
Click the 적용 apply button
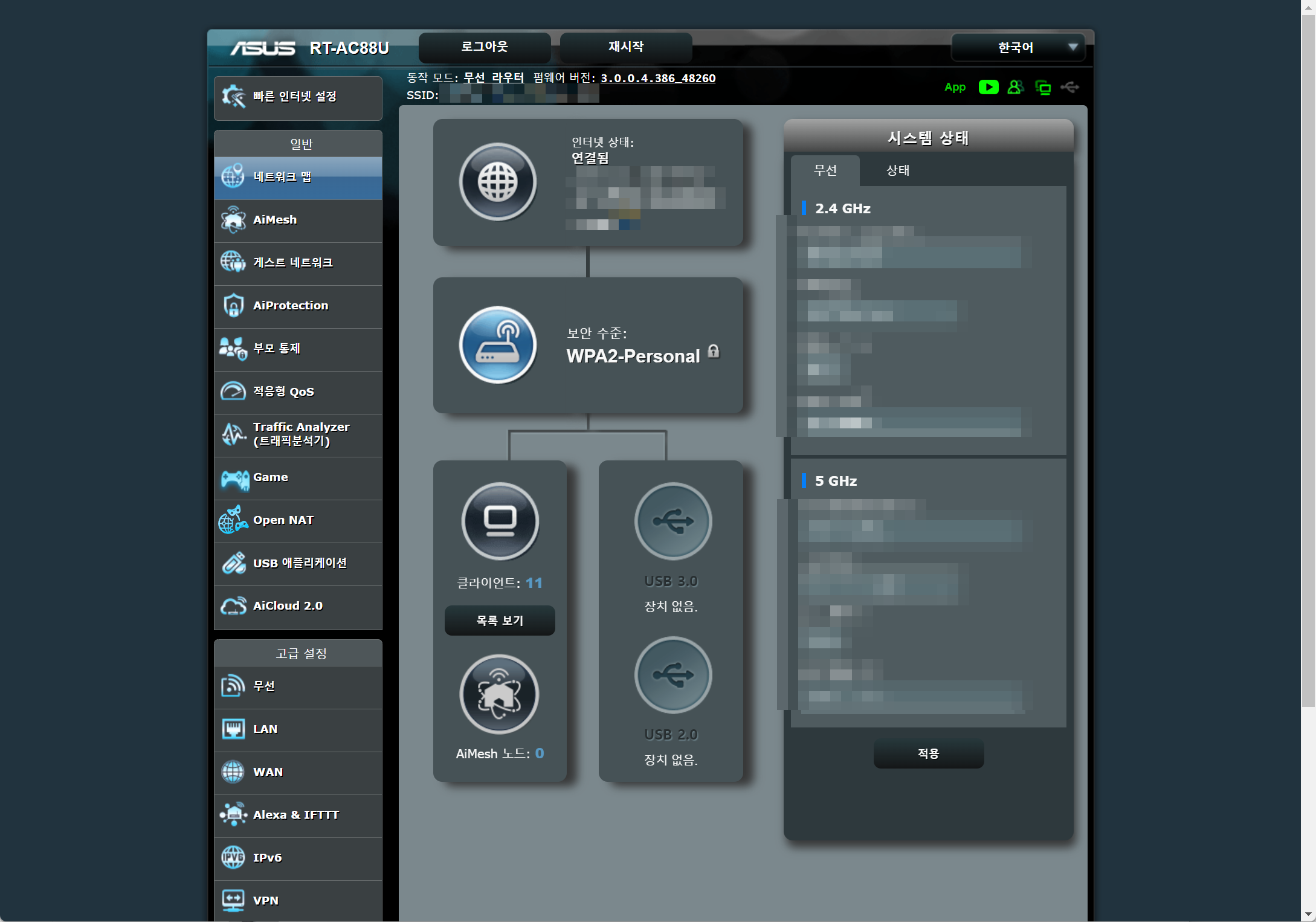pos(929,753)
